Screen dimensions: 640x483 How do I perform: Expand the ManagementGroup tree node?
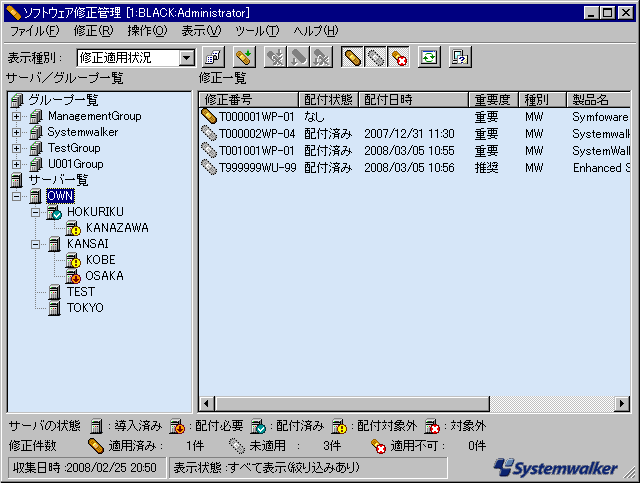click(16, 116)
